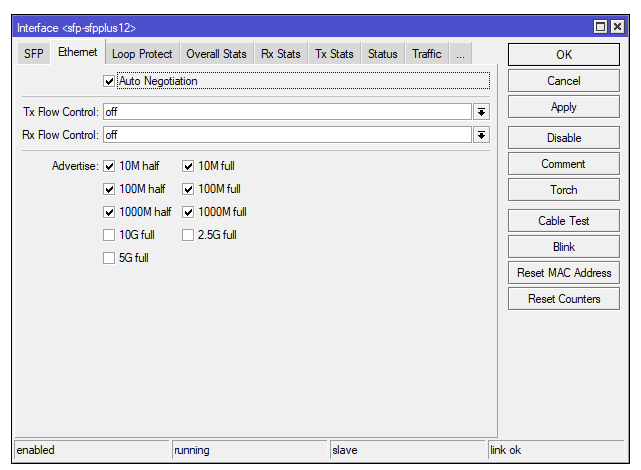Image resolution: width=641 pixels, height=470 pixels.
Task: Click Reset MAC Address
Action: click(564, 273)
